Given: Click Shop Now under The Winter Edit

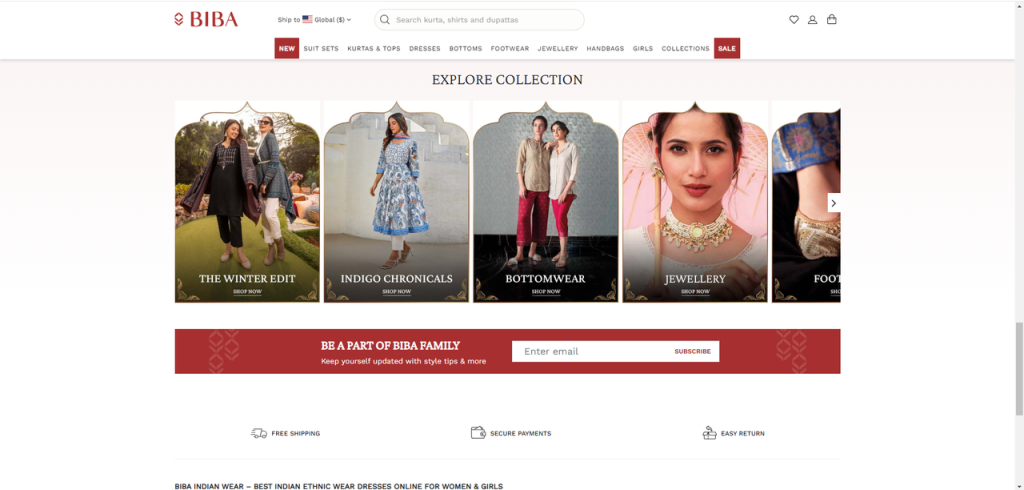Looking at the screenshot, I should 248,292.
